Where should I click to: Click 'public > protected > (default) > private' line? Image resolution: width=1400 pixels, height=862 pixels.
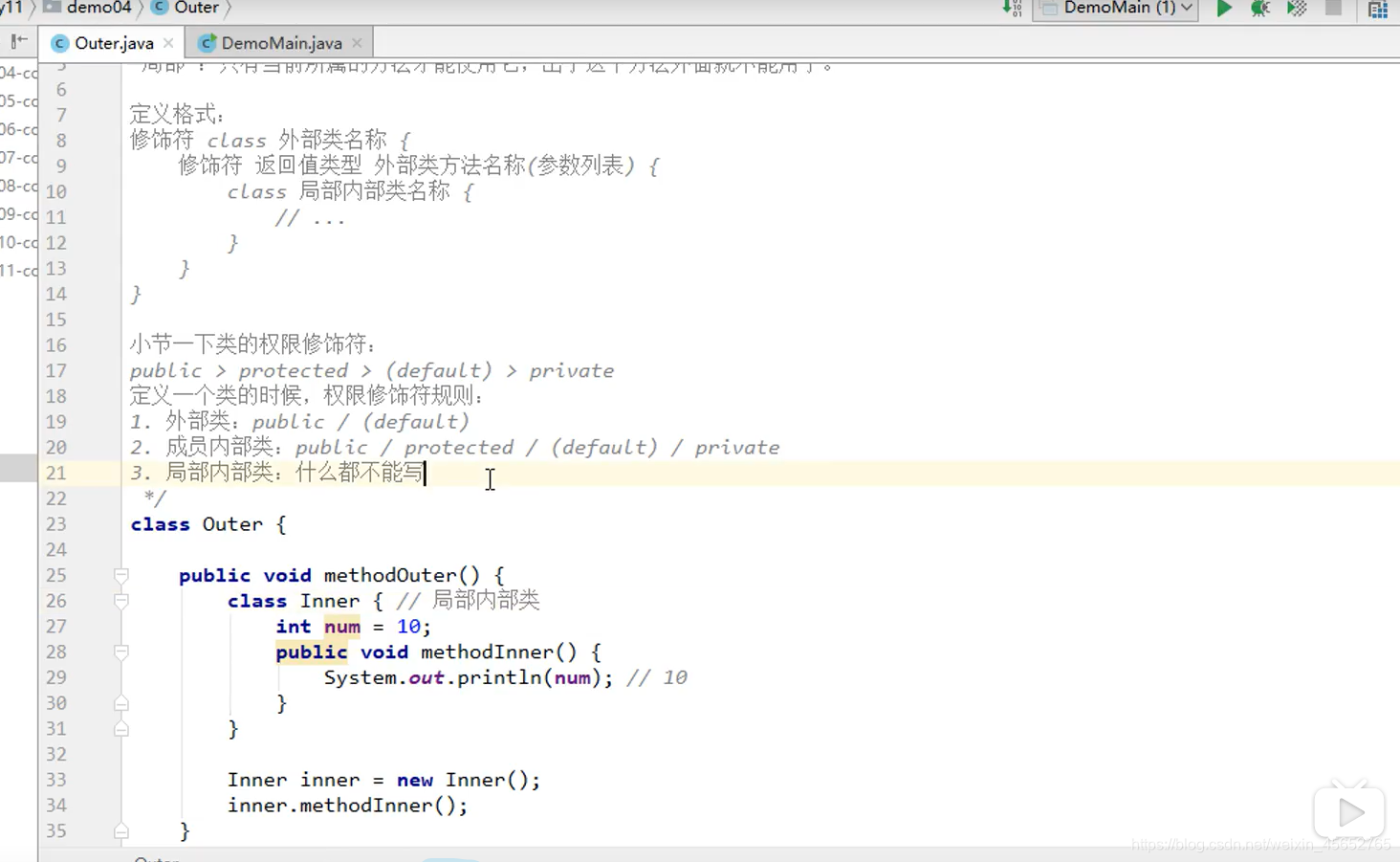[372, 370]
